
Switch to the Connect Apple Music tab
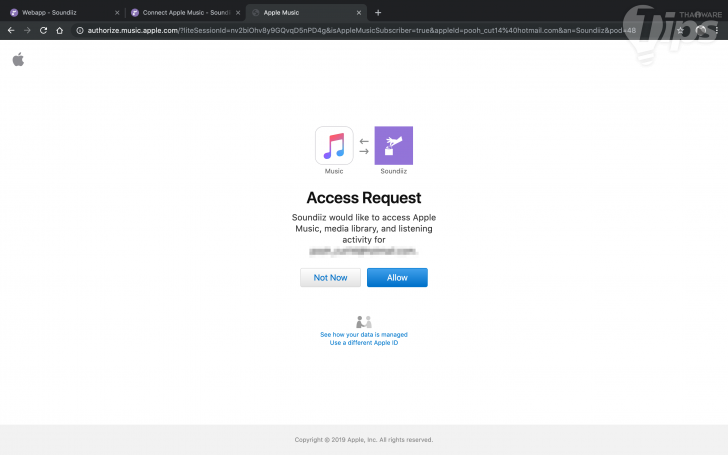pyautogui.click(x=186, y=13)
